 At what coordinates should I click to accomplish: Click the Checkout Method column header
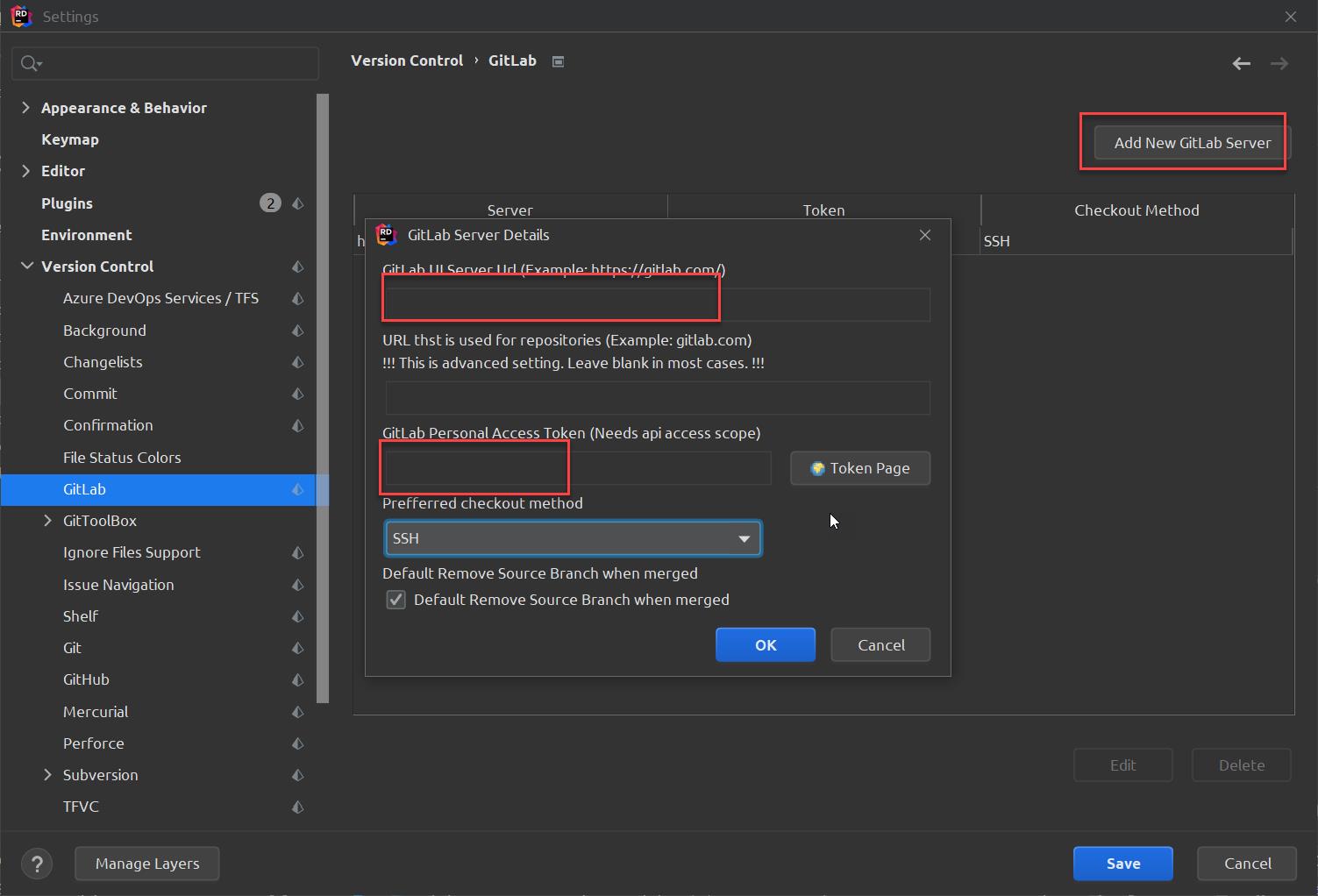point(1136,210)
